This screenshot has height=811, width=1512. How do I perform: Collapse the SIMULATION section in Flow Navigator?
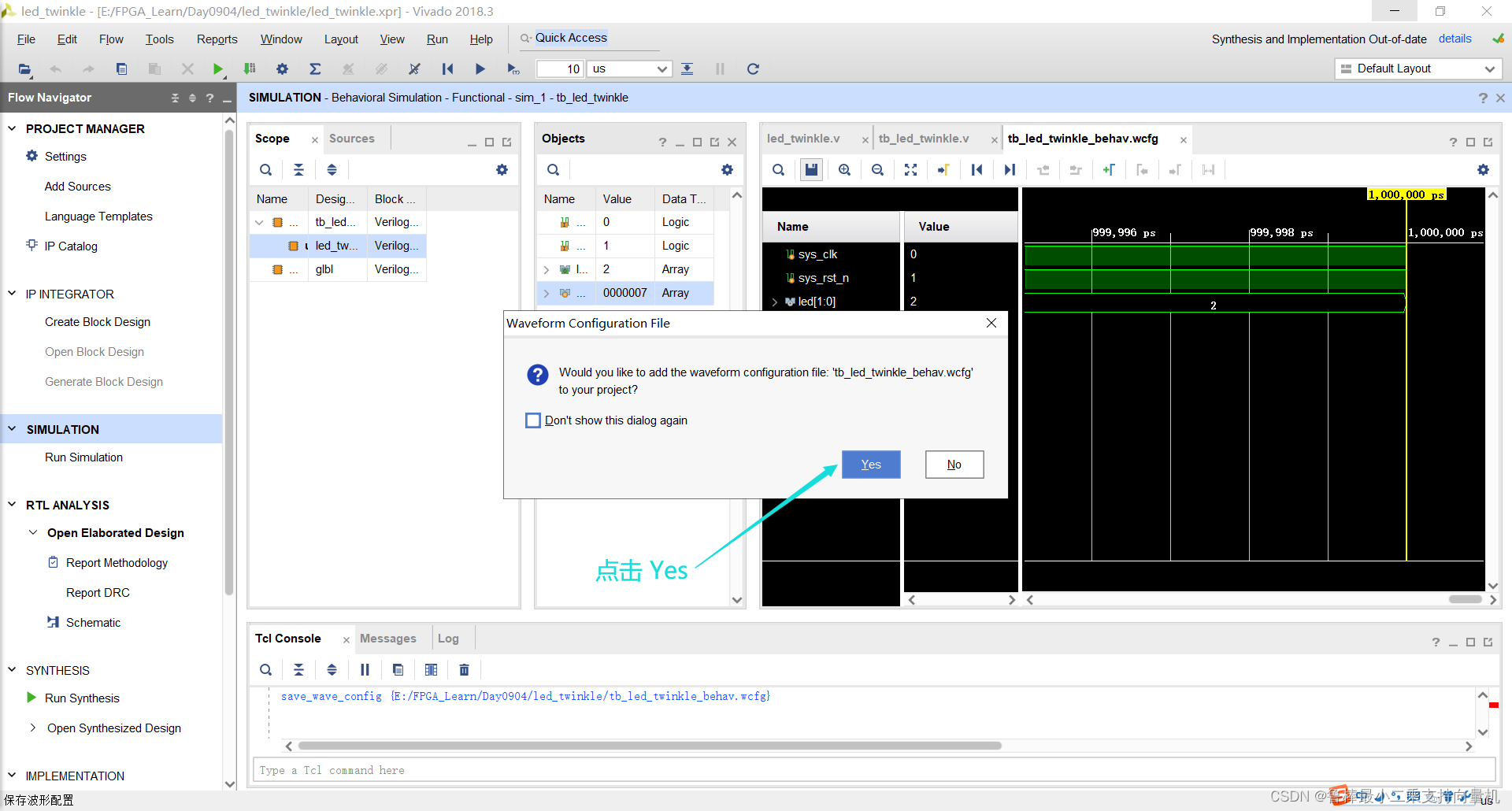click(13, 429)
